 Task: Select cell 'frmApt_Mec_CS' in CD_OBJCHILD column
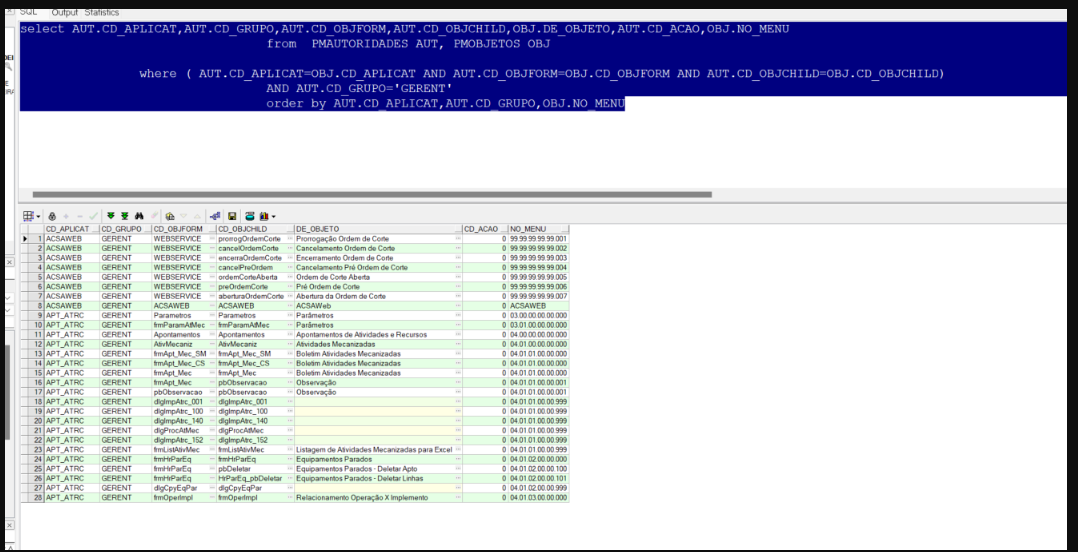[255, 363]
